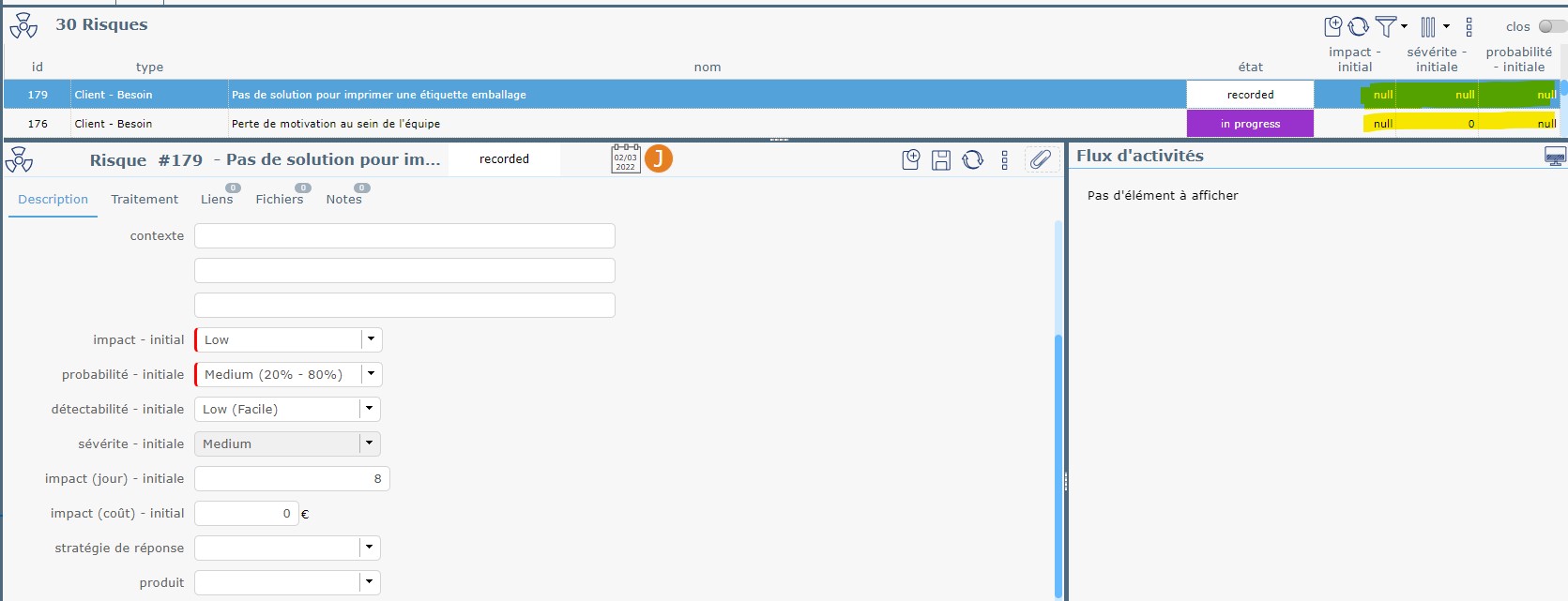
Task: Click the impact (jour) - initiale field
Action: point(291,479)
